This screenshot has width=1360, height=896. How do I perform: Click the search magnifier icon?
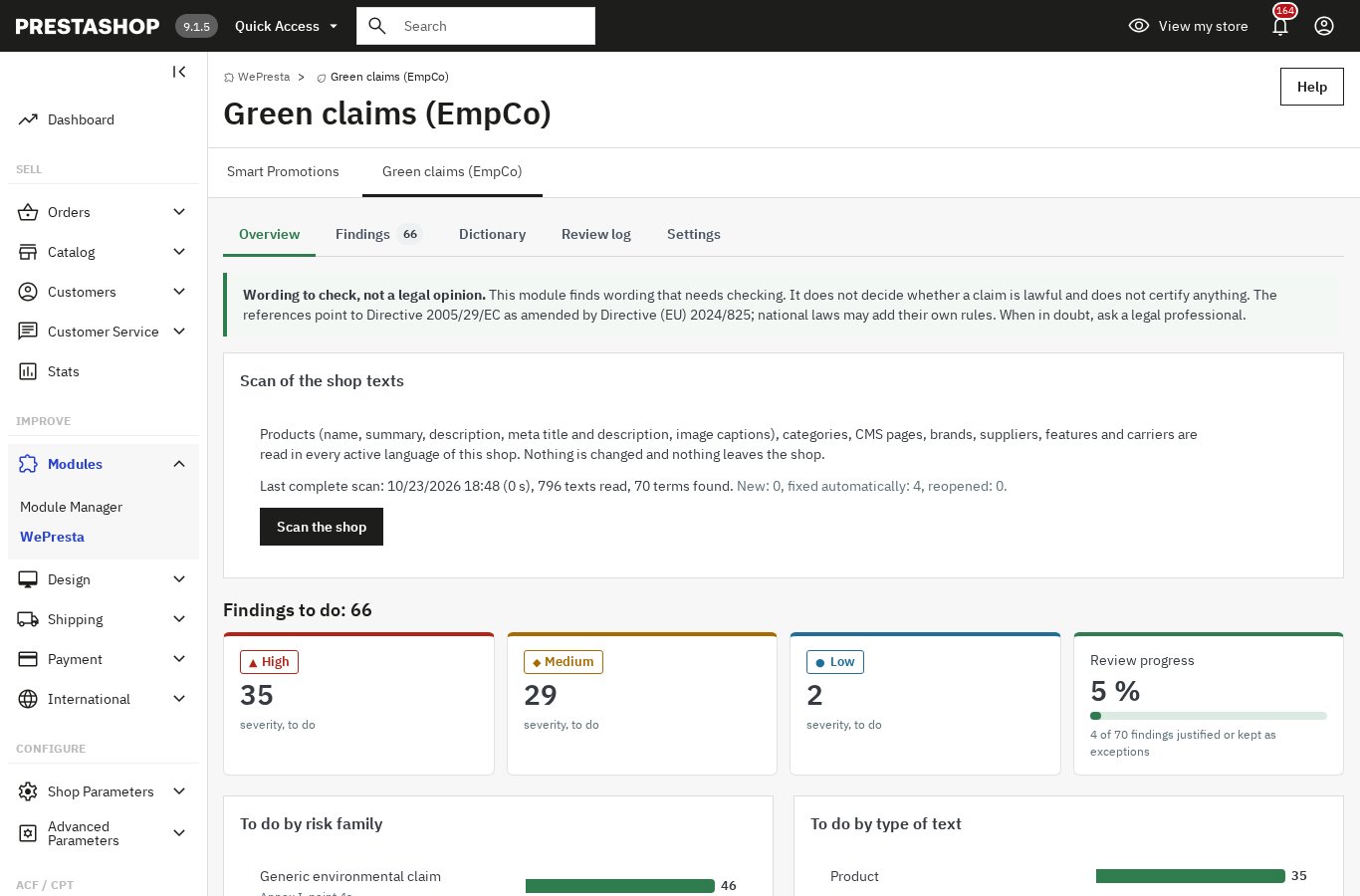pos(377,26)
